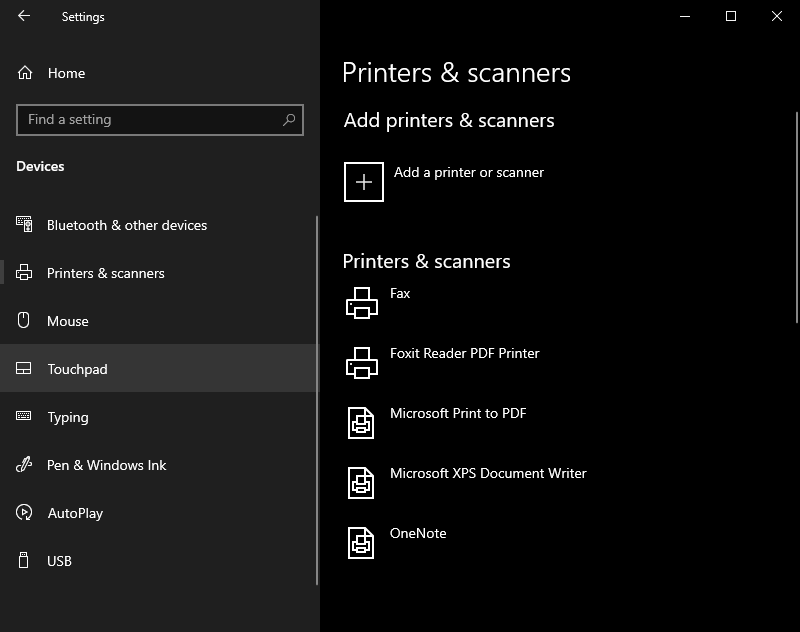The image size is (800, 632).
Task: Click the Add a printer or scanner label
Action: [468, 172]
